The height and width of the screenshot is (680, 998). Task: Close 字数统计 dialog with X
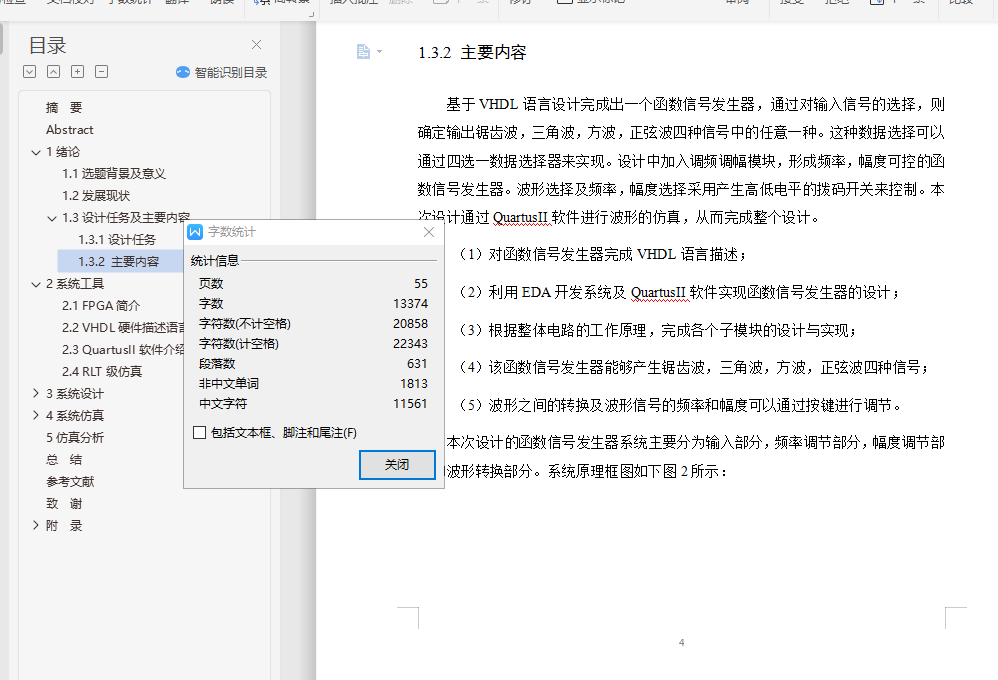coord(429,232)
